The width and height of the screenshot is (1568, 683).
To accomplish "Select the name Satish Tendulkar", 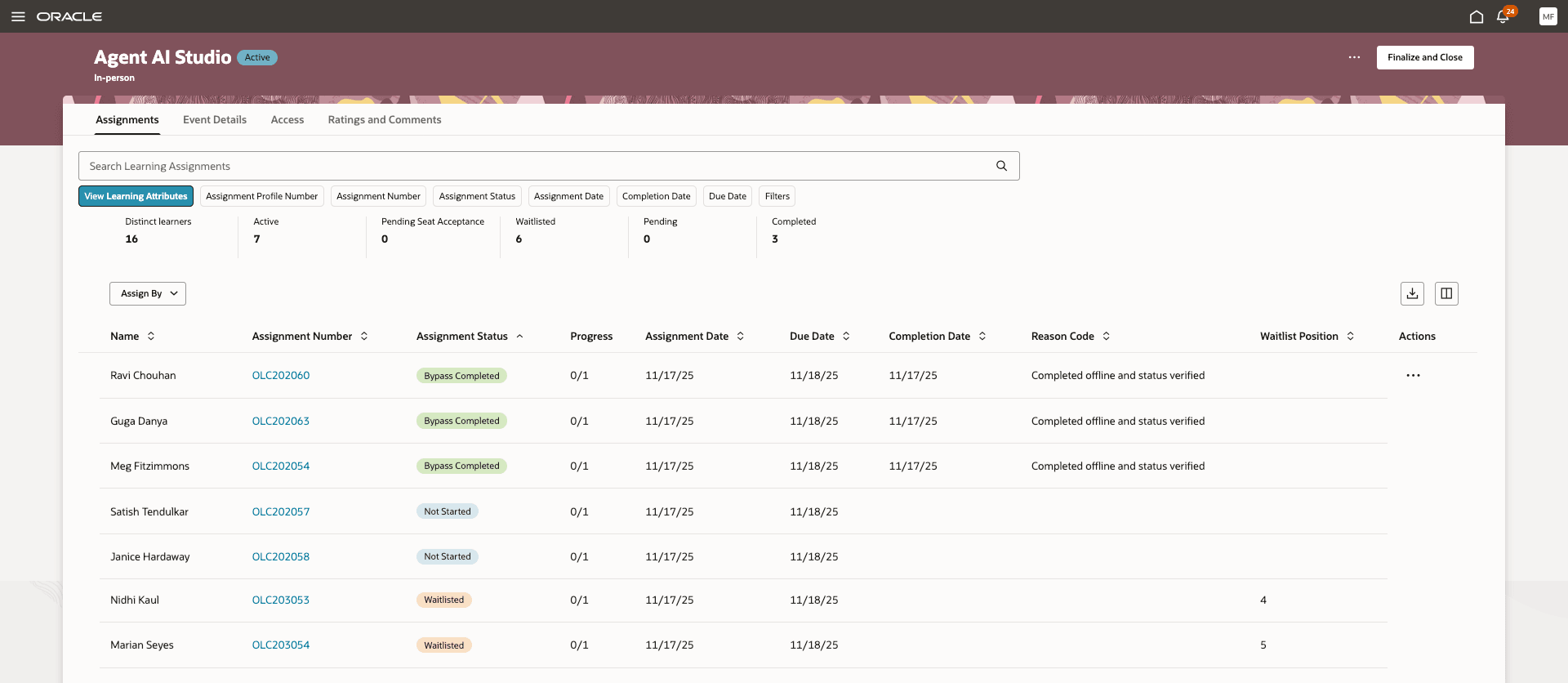I will (x=149, y=512).
